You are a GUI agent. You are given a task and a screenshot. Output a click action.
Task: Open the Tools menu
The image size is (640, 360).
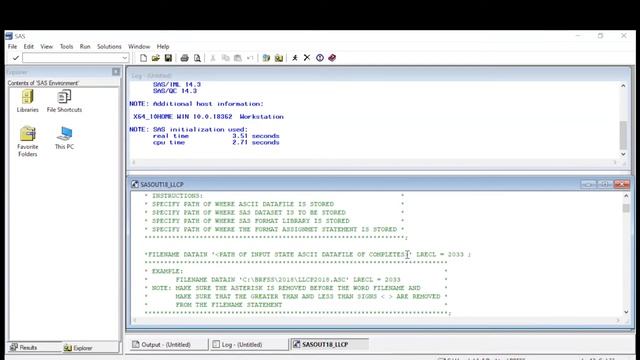tap(66, 47)
